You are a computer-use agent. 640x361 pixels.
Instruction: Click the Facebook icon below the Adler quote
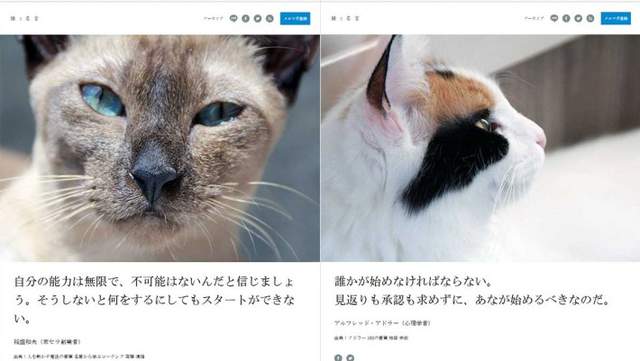pyautogui.click(x=338, y=358)
